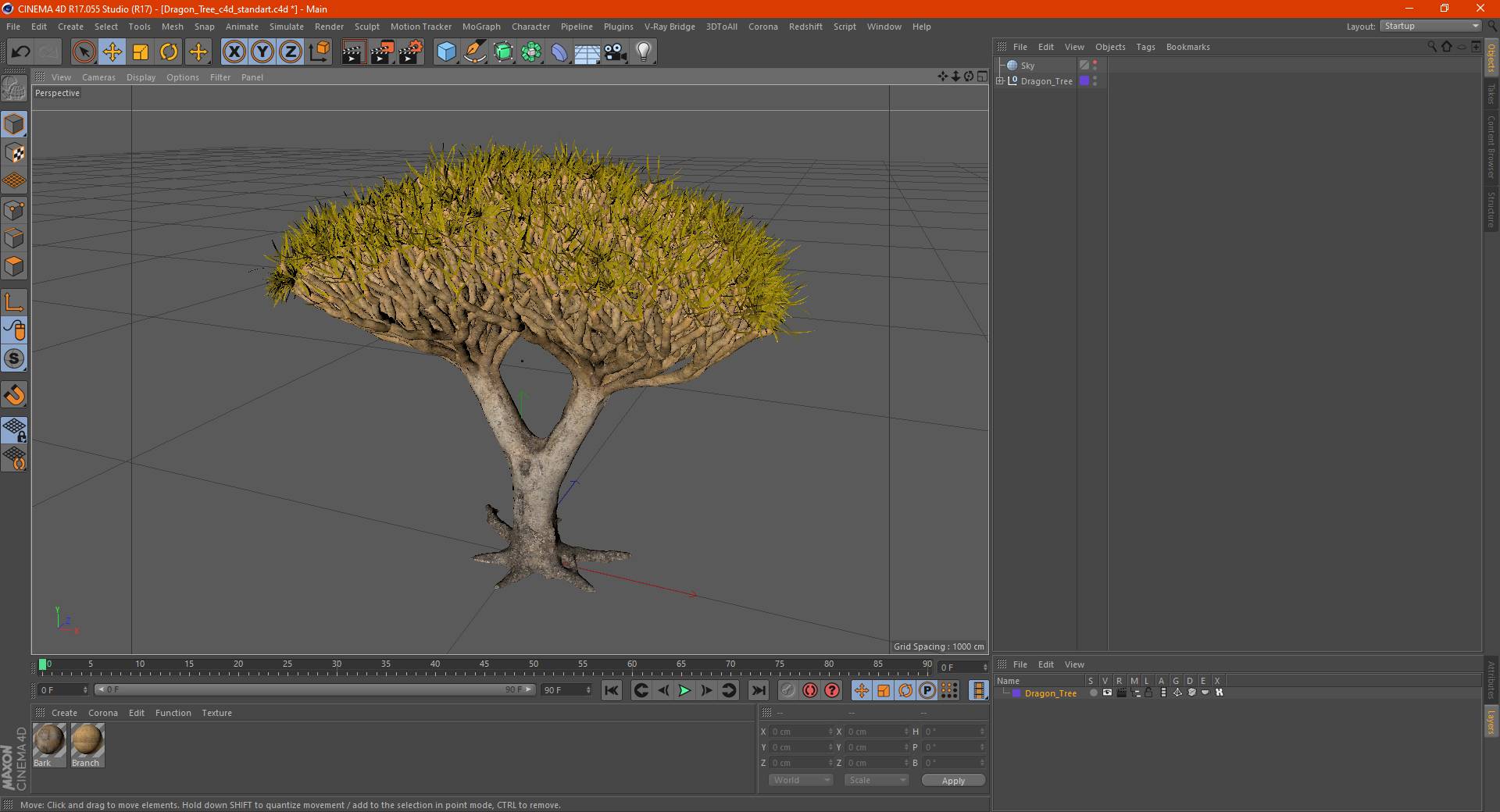Viewport: 1500px width, 812px height.
Task: Click the 90 F end frame stepper
Action: coord(588,690)
